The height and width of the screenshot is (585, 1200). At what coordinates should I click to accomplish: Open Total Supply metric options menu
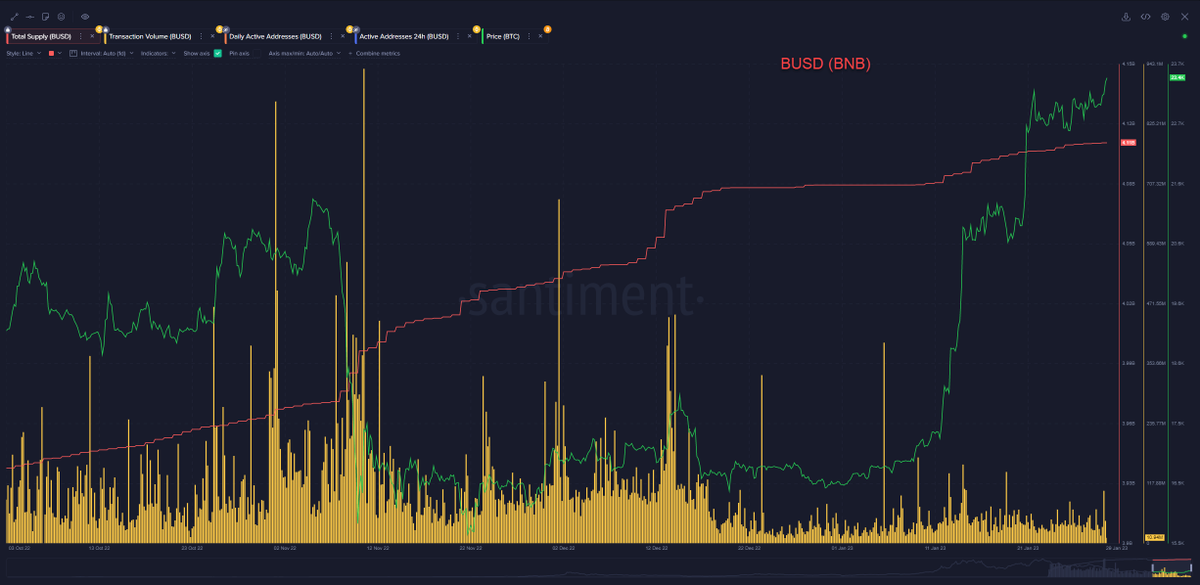[81, 36]
